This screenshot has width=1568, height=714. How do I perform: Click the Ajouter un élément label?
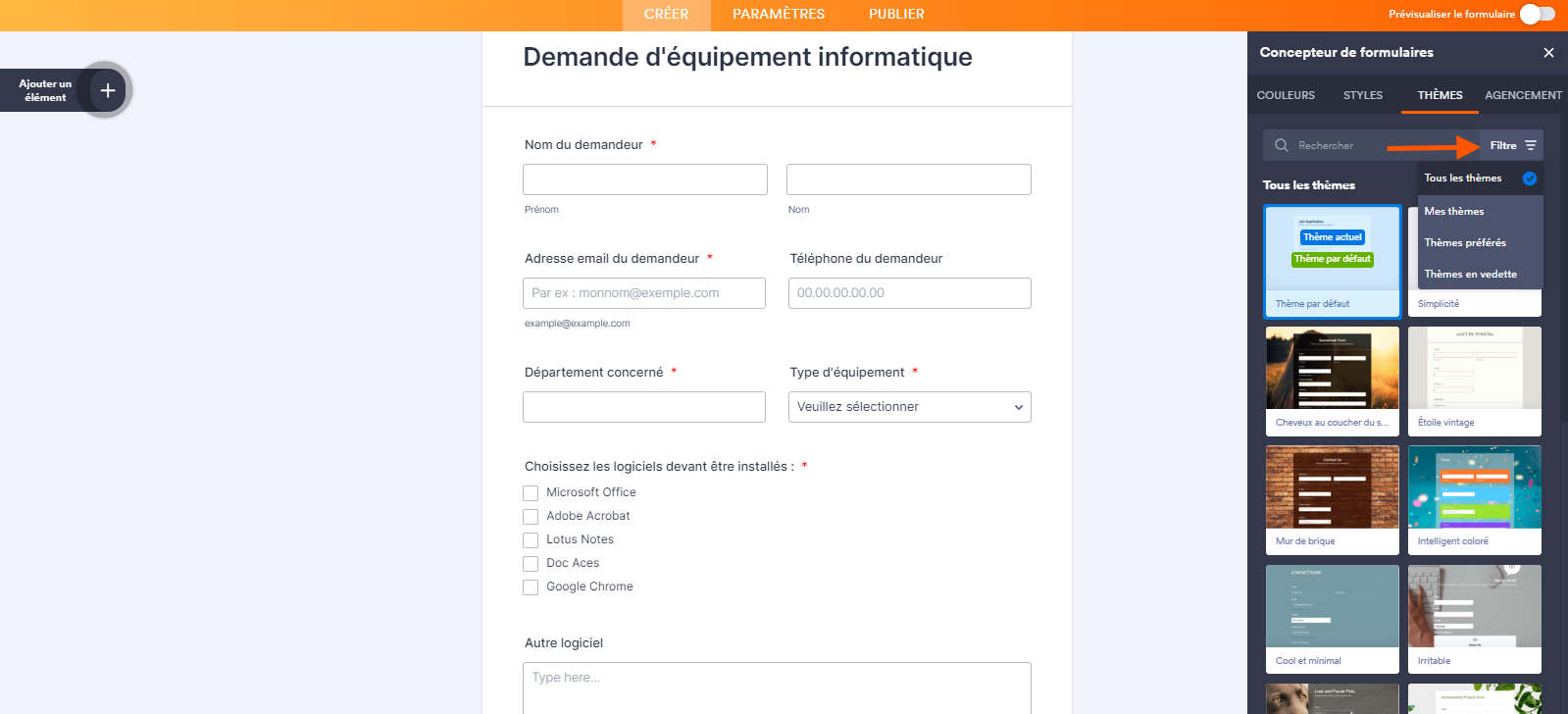pyautogui.click(x=45, y=90)
